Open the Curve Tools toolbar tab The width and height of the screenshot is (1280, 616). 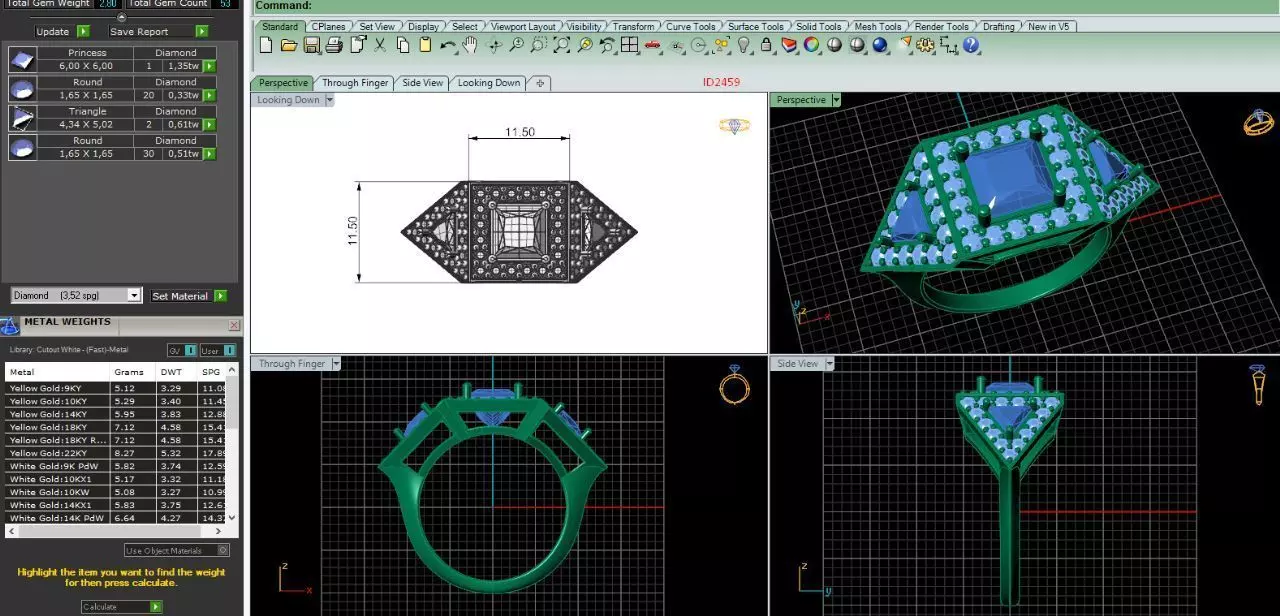click(x=691, y=27)
